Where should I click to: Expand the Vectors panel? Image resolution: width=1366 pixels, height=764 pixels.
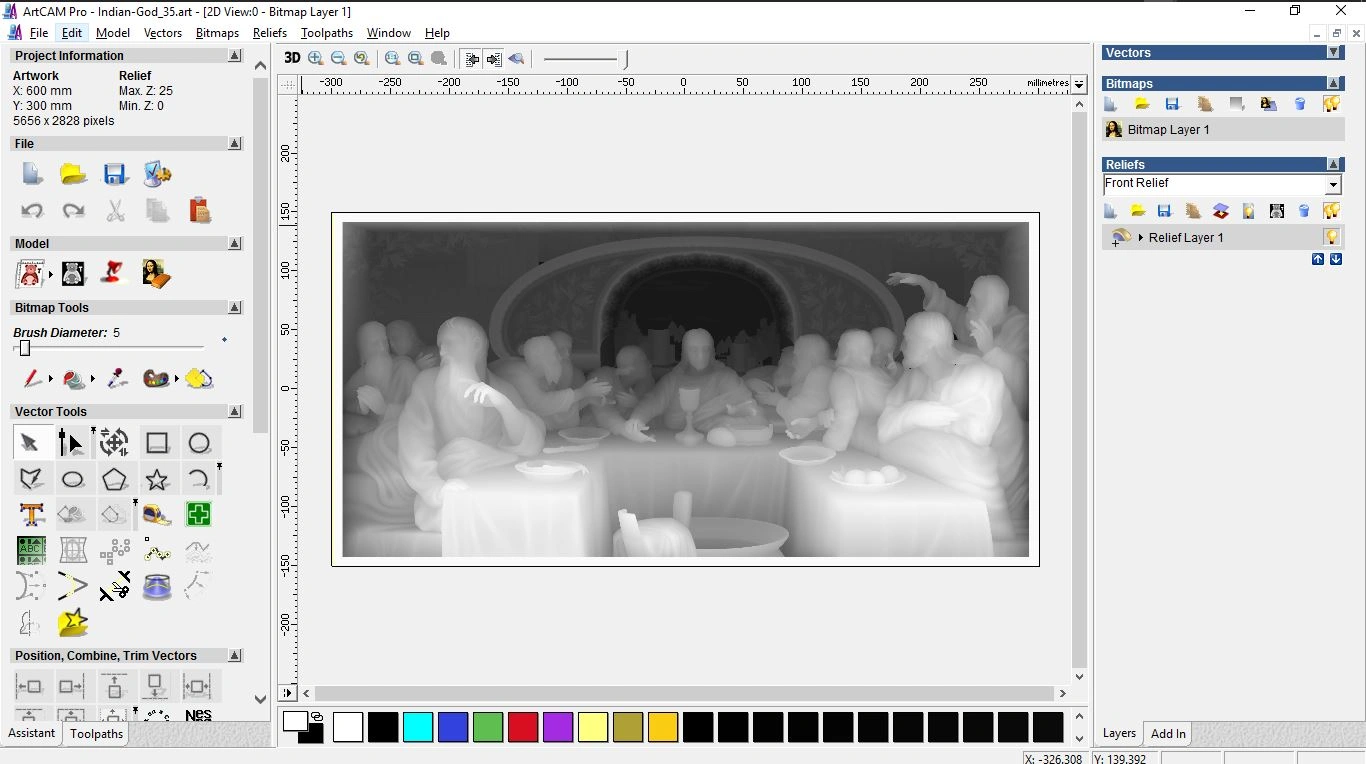[x=1333, y=52]
